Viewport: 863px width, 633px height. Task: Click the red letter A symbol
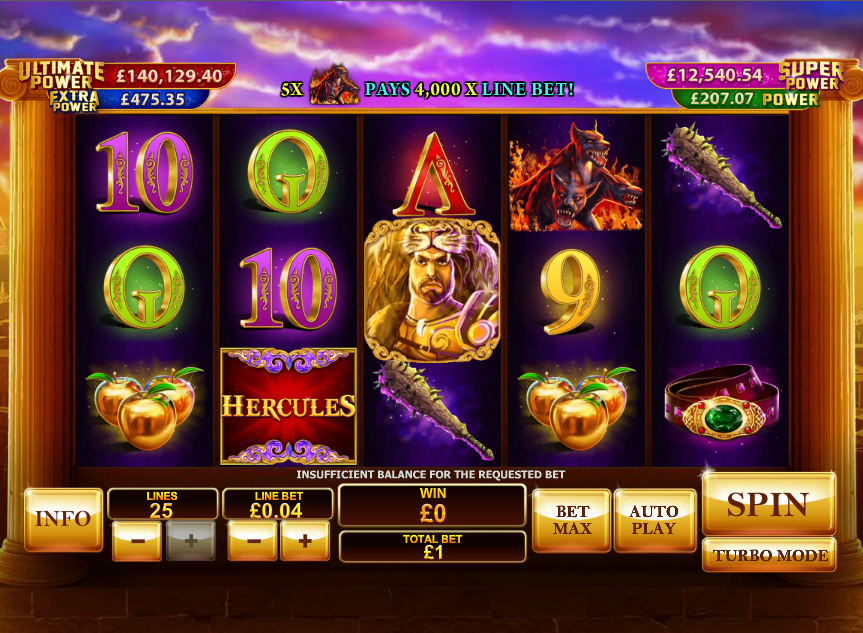pyautogui.click(x=434, y=175)
